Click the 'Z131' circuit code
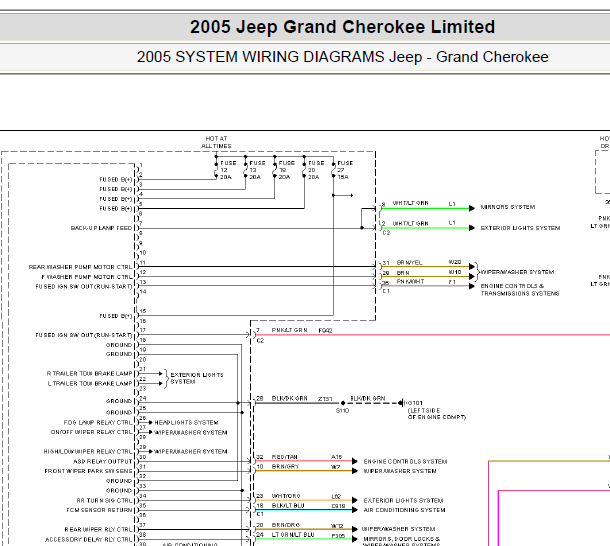The height and width of the screenshot is (546, 610). (325, 399)
